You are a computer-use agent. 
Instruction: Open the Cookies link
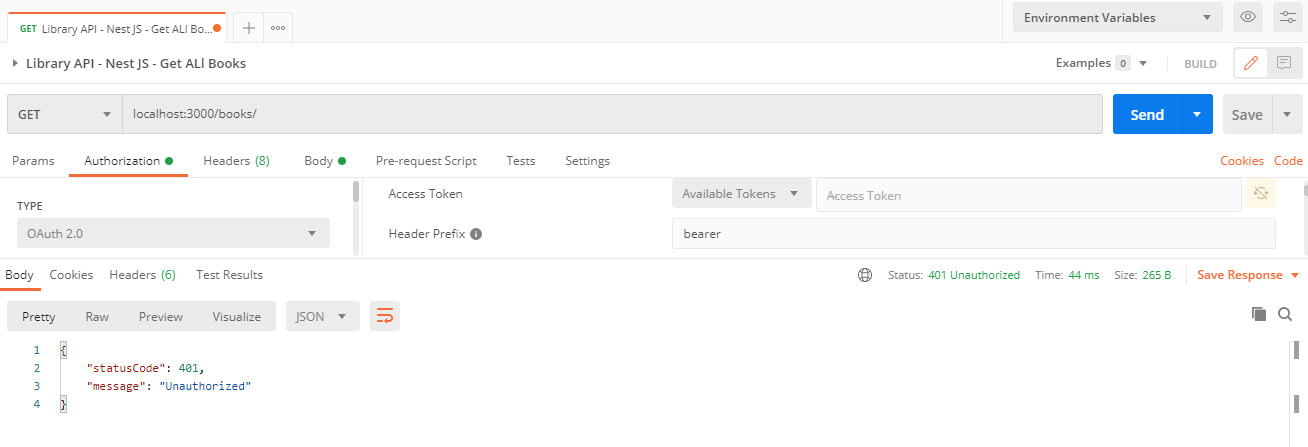[1242, 161]
